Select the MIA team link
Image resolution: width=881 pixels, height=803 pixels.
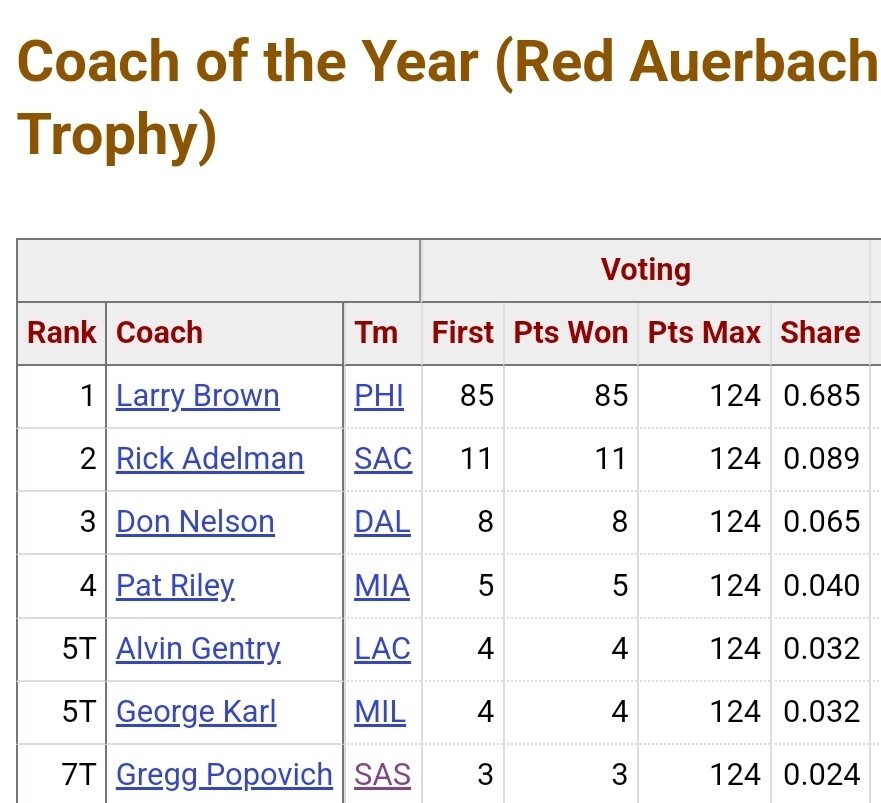coord(382,585)
